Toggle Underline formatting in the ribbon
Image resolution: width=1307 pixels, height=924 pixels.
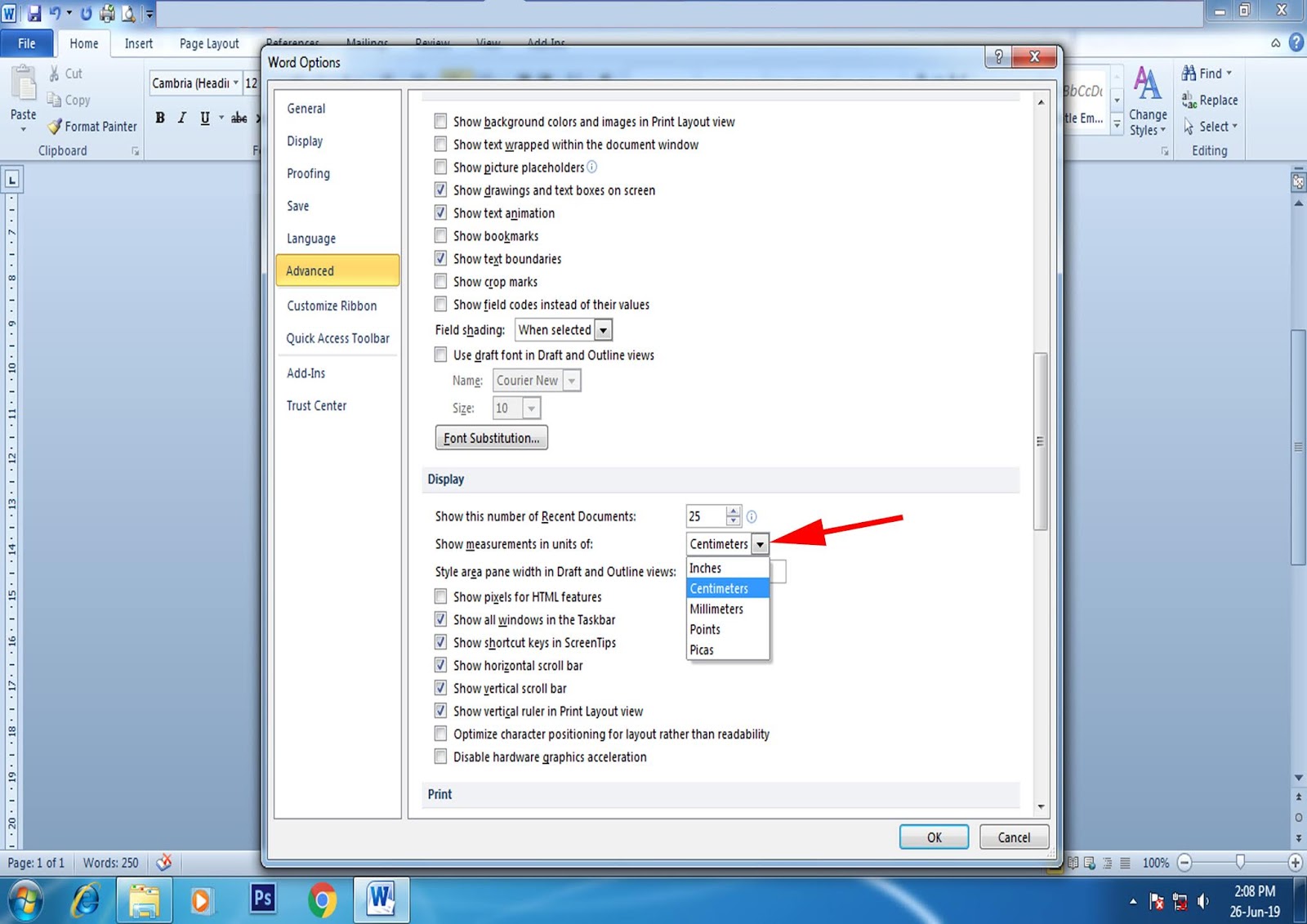205,118
